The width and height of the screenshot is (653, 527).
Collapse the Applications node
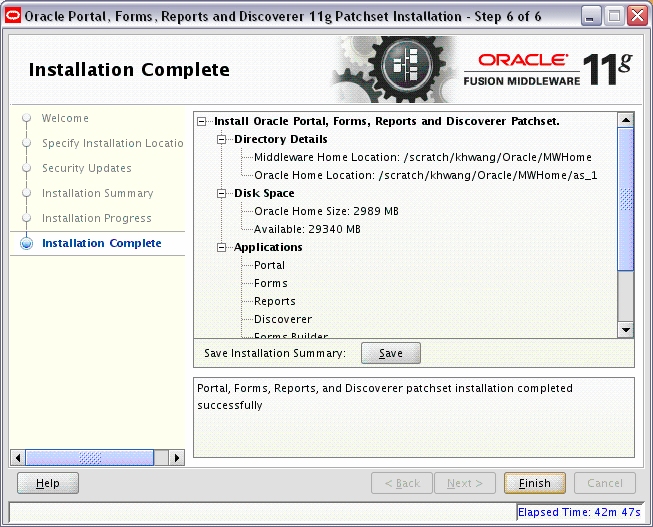point(222,248)
